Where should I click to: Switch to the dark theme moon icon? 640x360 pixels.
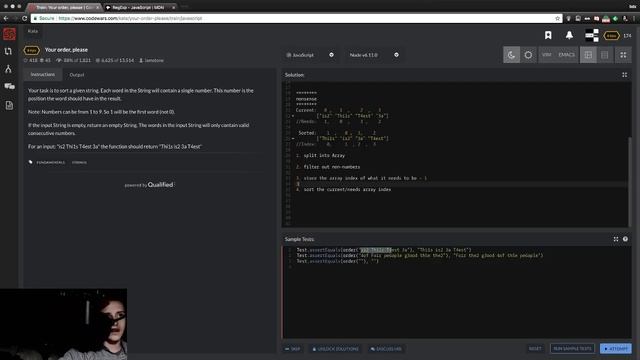tap(511, 55)
